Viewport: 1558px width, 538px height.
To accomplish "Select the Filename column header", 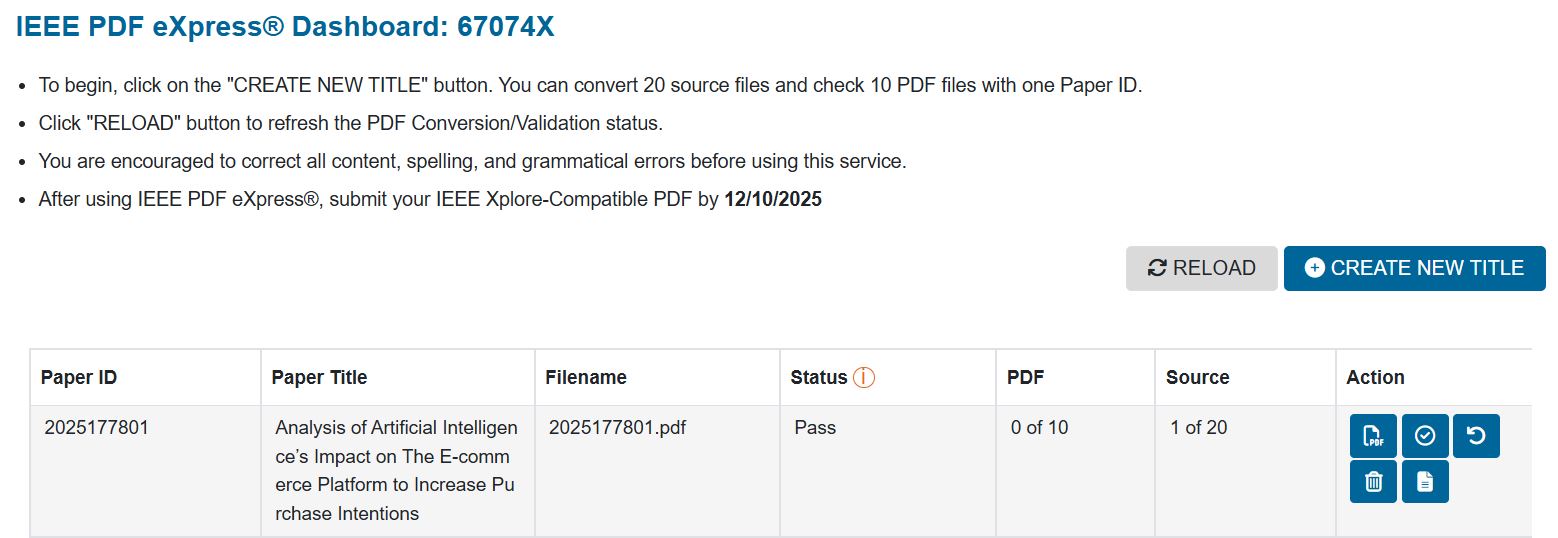I will [586, 377].
